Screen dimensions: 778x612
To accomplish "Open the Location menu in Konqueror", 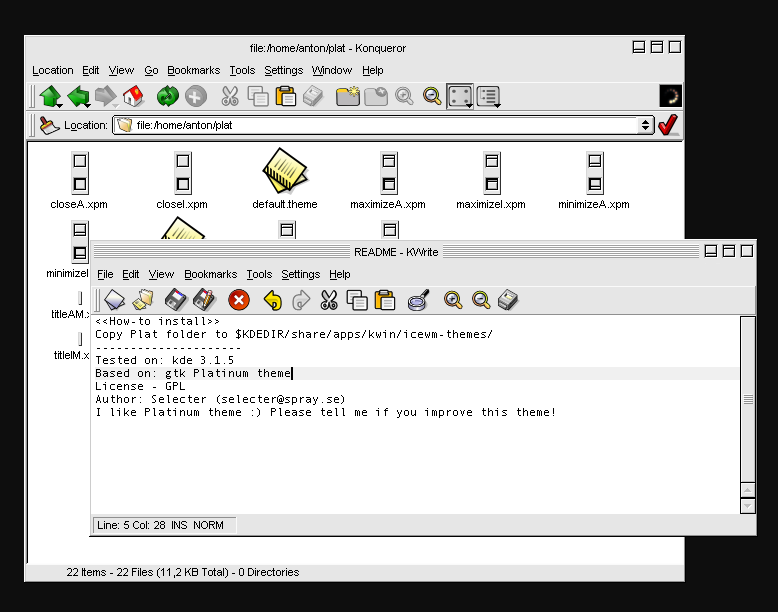I will [53, 70].
